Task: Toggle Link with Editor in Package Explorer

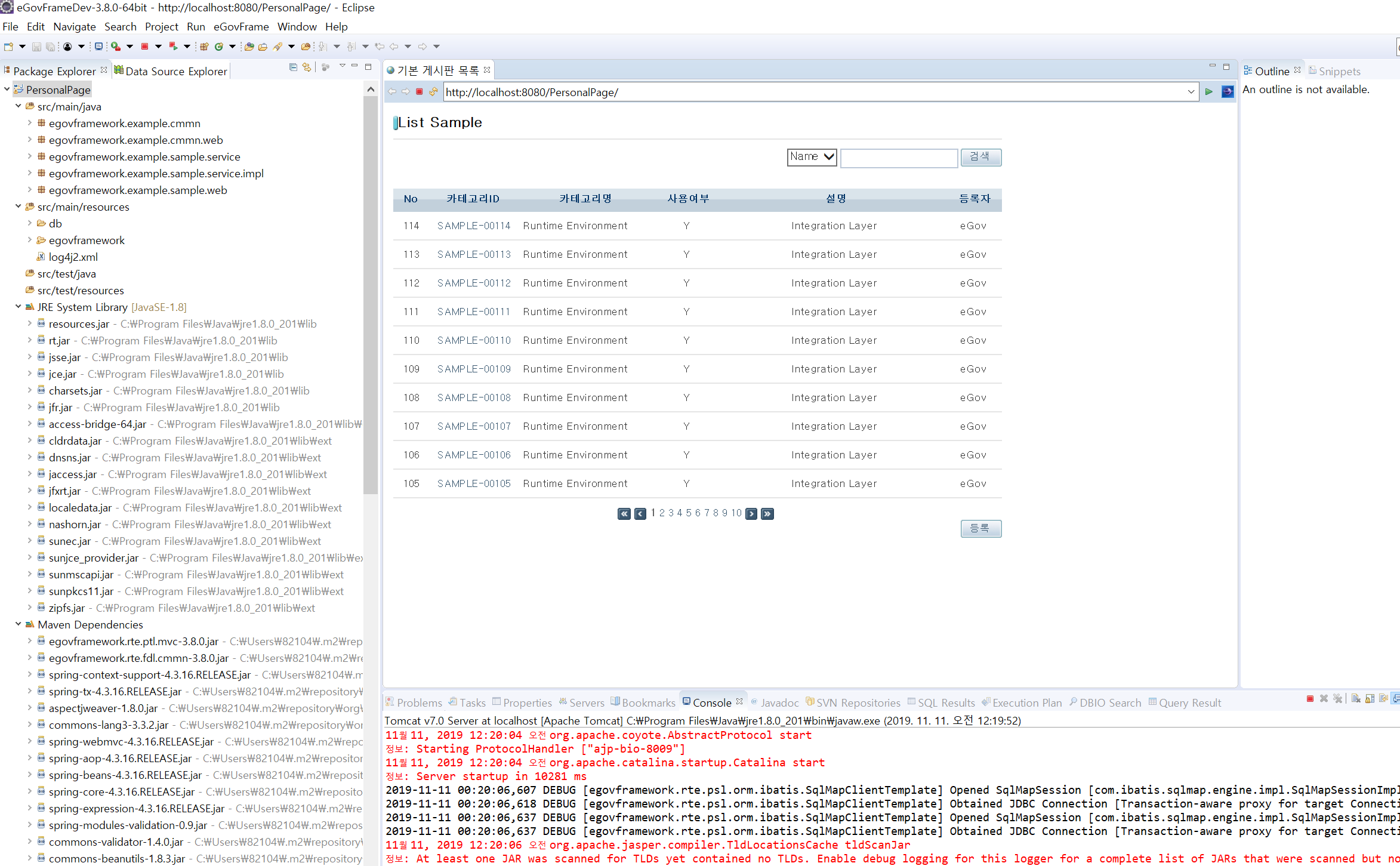Action: pyautogui.click(x=307, y=67)
